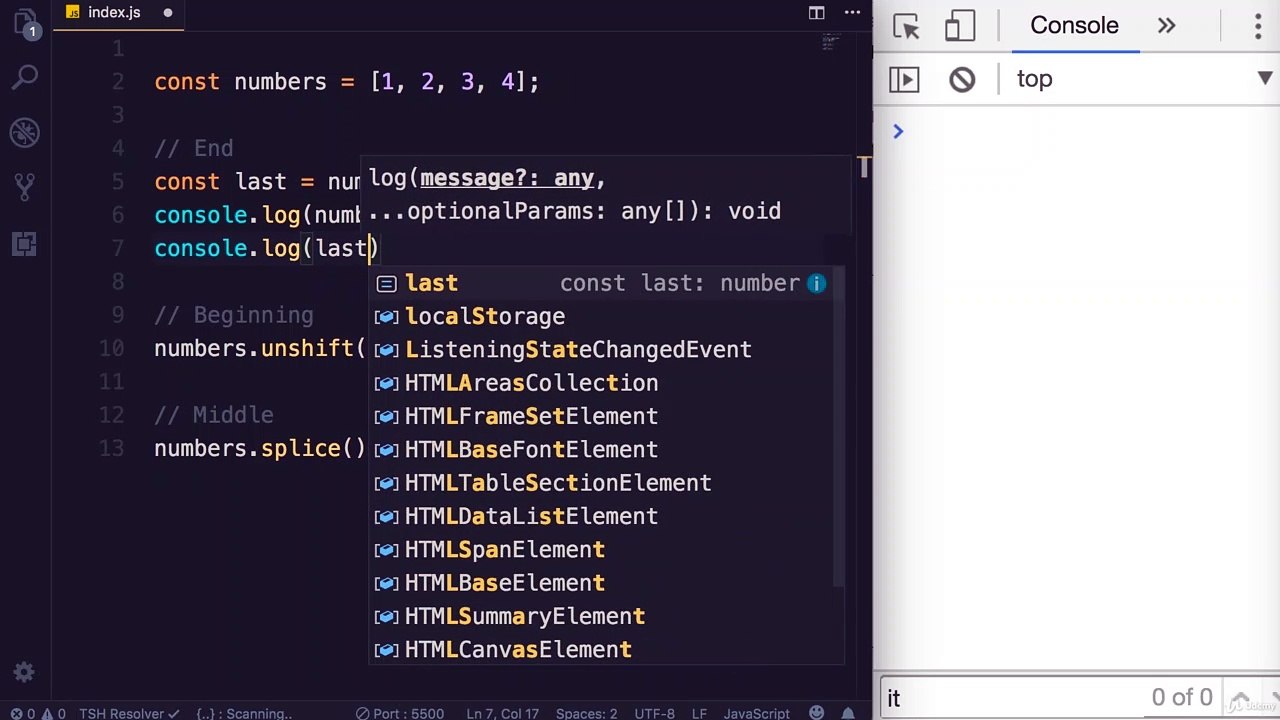Show the console sidebar
This screenshot has width=1280, height=720.
[x=904, y=79]
